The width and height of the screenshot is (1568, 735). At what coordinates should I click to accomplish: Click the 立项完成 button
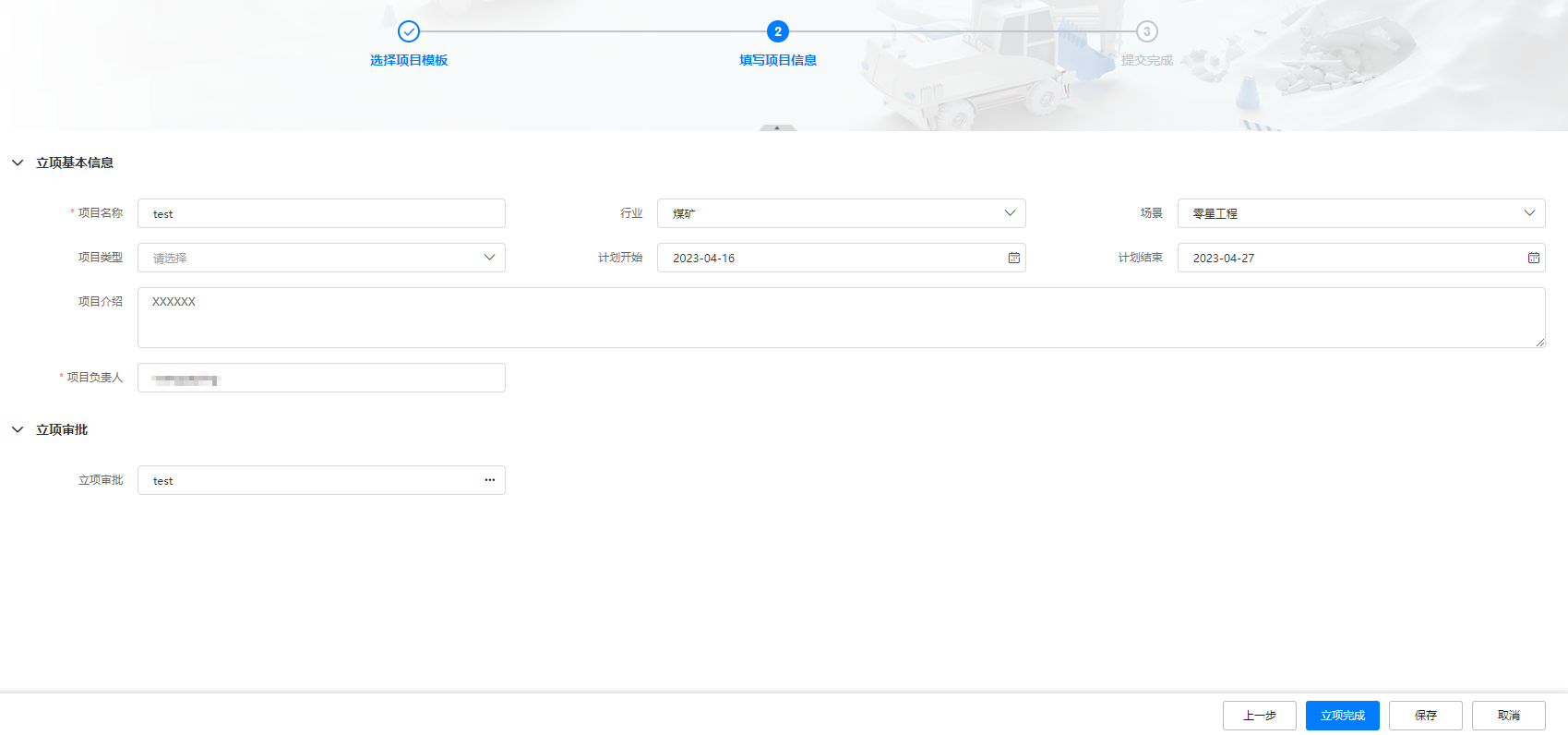1342,716
